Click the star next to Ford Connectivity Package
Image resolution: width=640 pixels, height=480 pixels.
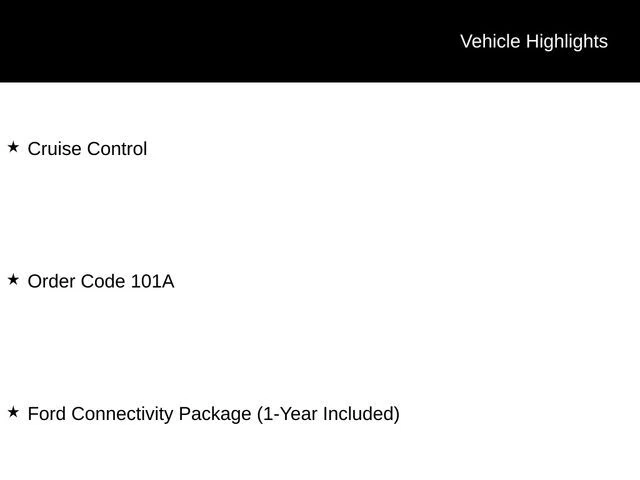(x=13, y=412)
